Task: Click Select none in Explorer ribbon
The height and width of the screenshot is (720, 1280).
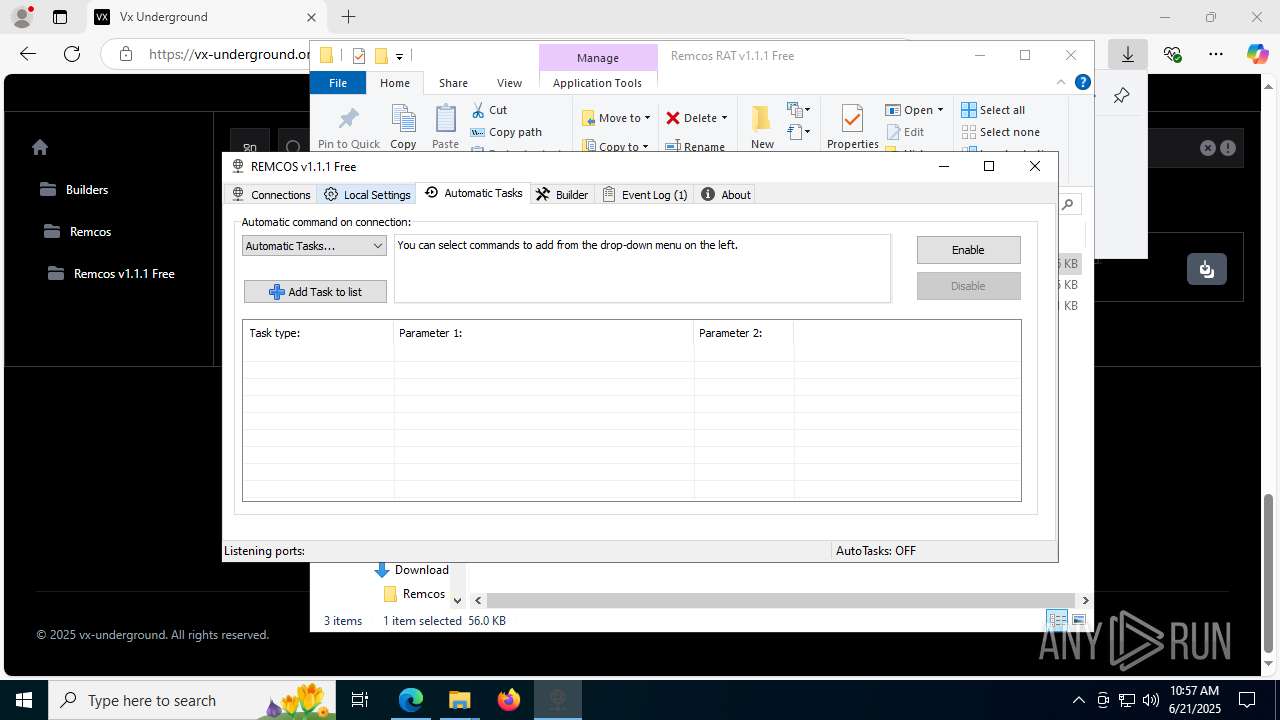Action: (x=1000, y=132)
